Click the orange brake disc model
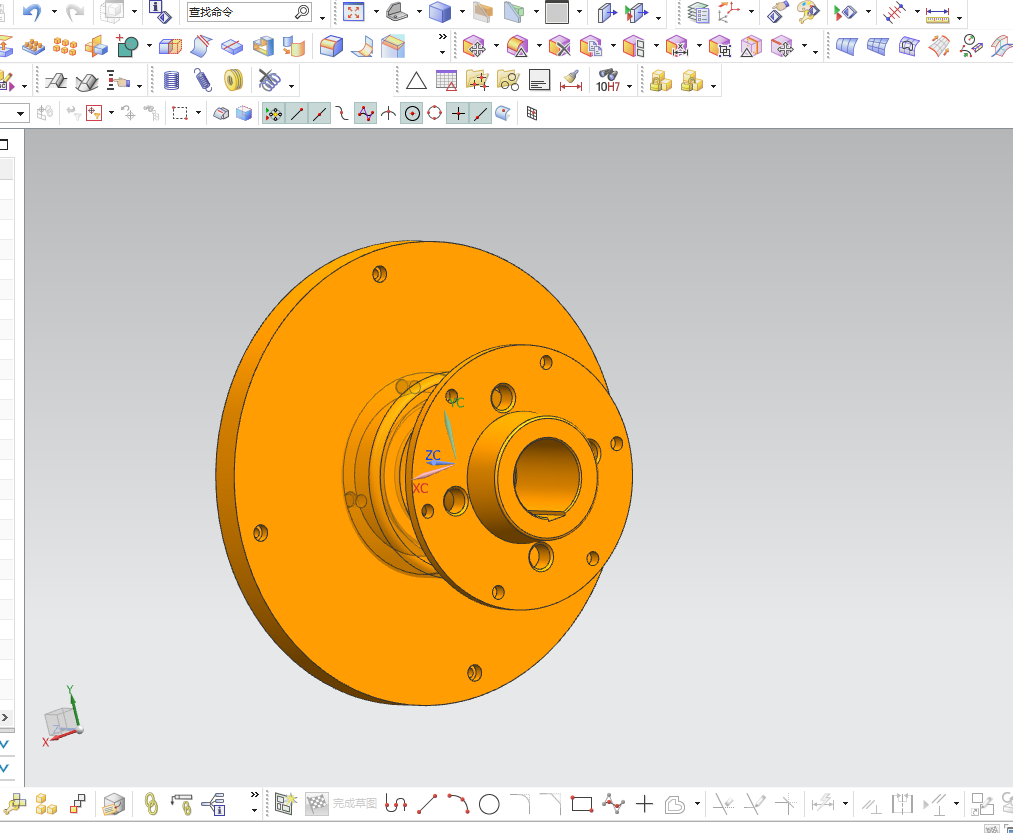Viewport: 1013px width, 833px height. tap(423, 474)
